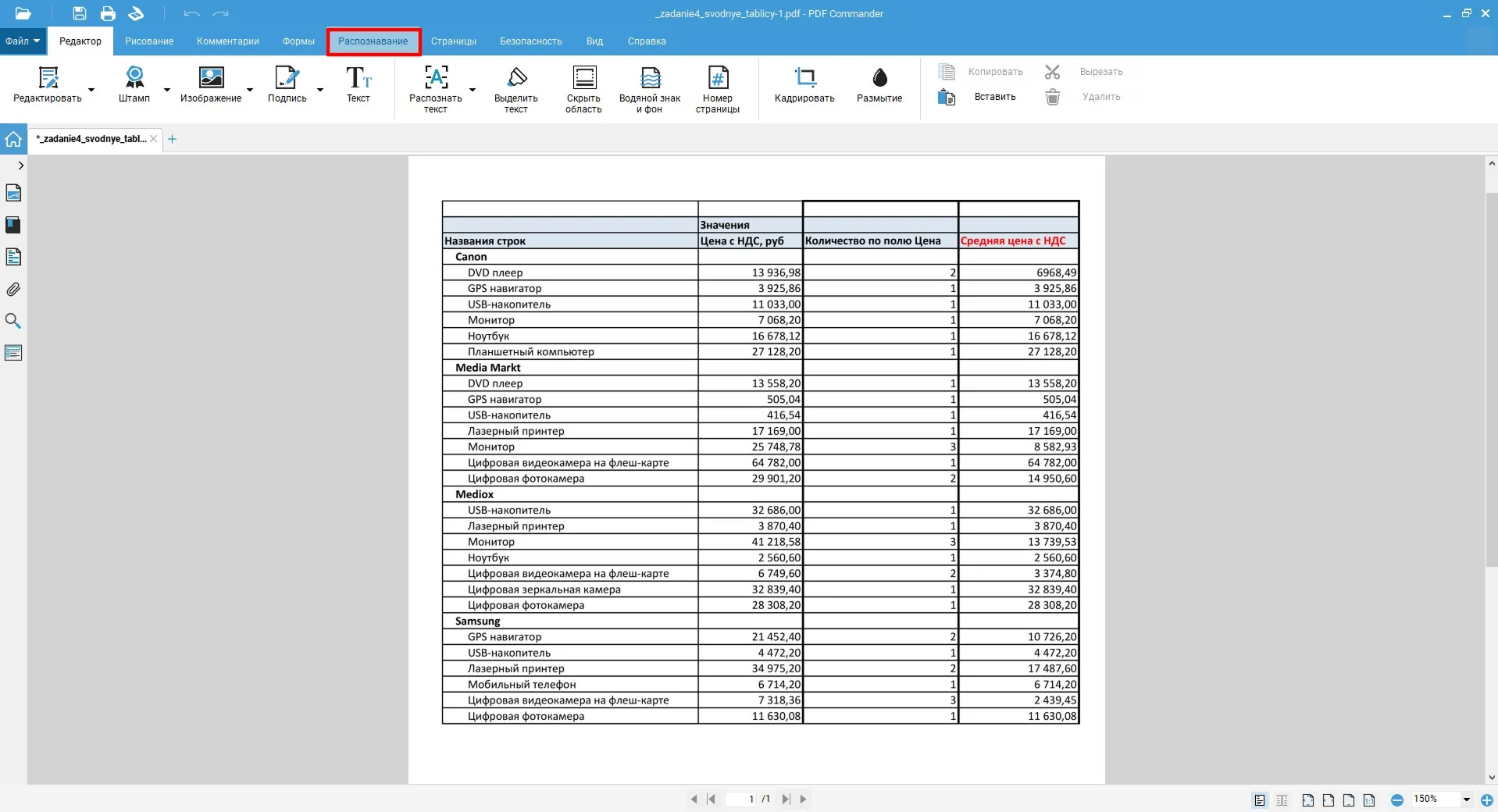Click the scanner icon in the title bar
The width and height of the screenshot is (1498, 812).
pyautogui.click(x=136, y=13)
